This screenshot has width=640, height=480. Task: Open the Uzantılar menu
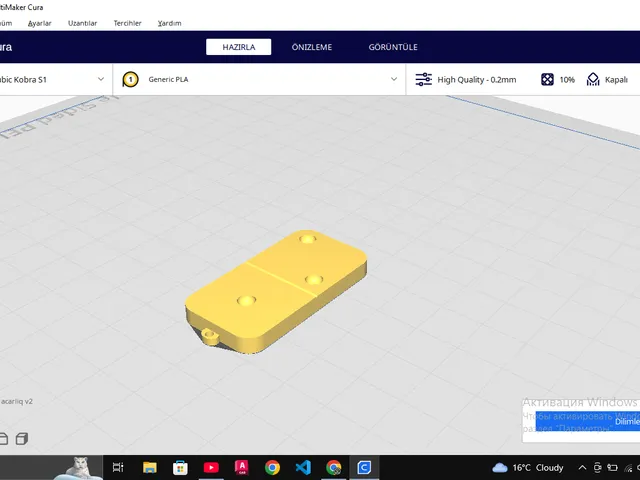point(82,23)
